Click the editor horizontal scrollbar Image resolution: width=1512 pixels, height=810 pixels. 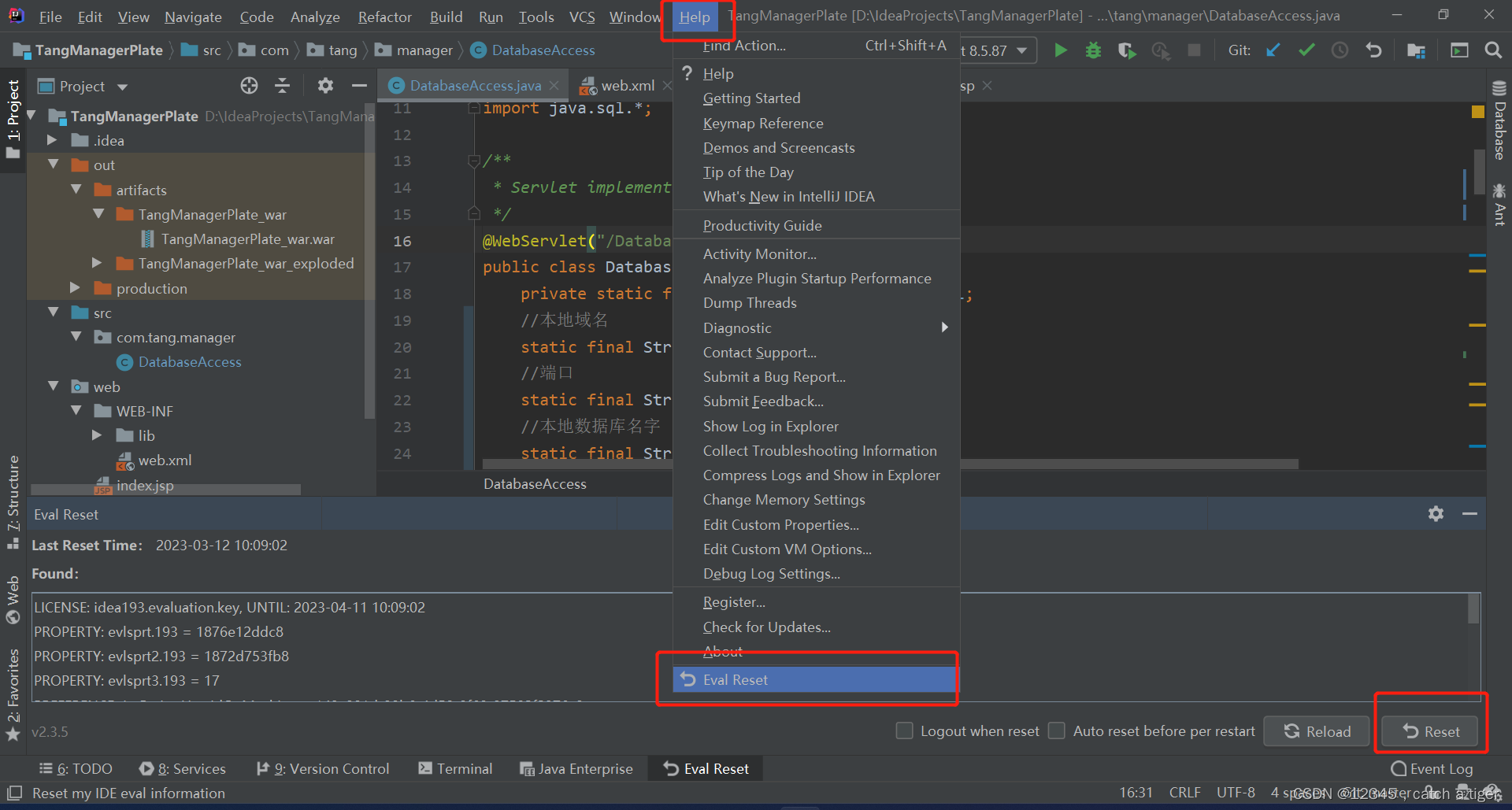click(890, 464)
